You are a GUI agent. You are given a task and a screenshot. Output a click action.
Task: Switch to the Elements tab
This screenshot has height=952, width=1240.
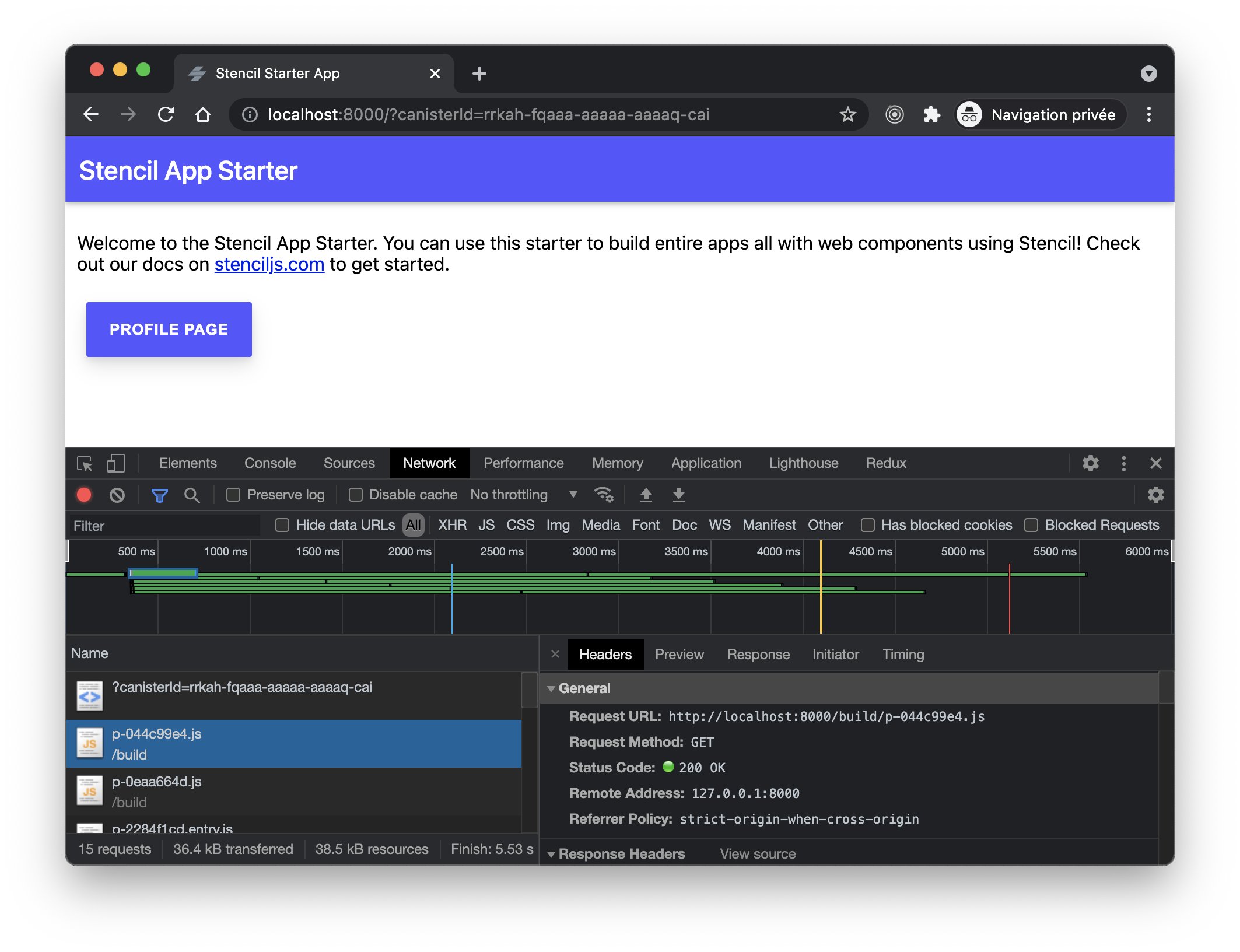coord(188,463)
